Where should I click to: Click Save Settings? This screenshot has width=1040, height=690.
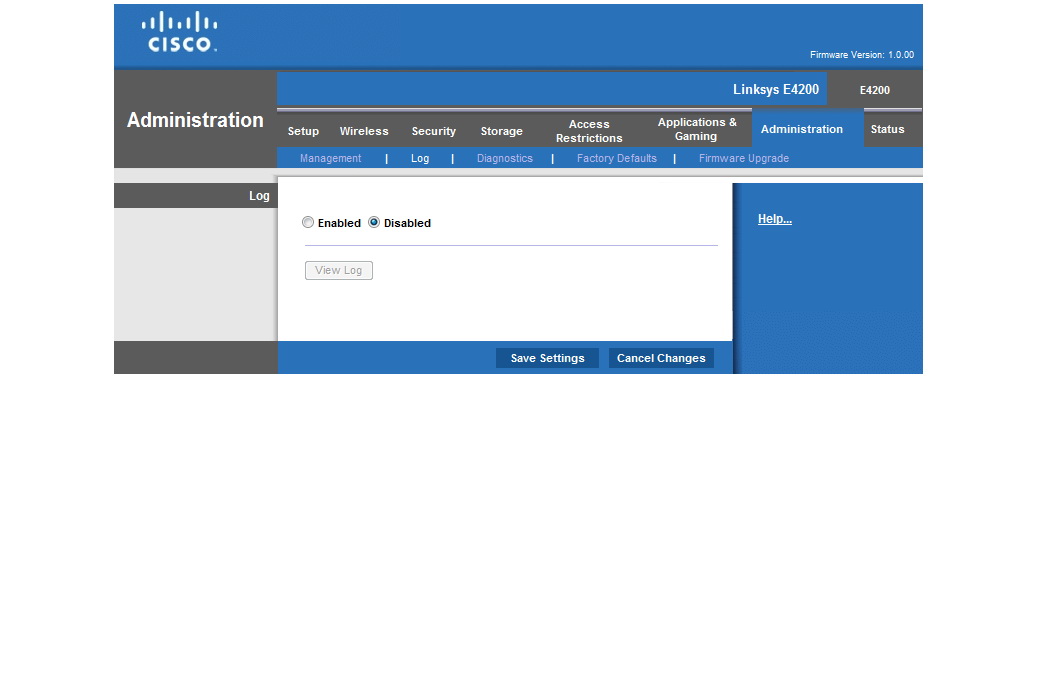[x=547, y=358]
